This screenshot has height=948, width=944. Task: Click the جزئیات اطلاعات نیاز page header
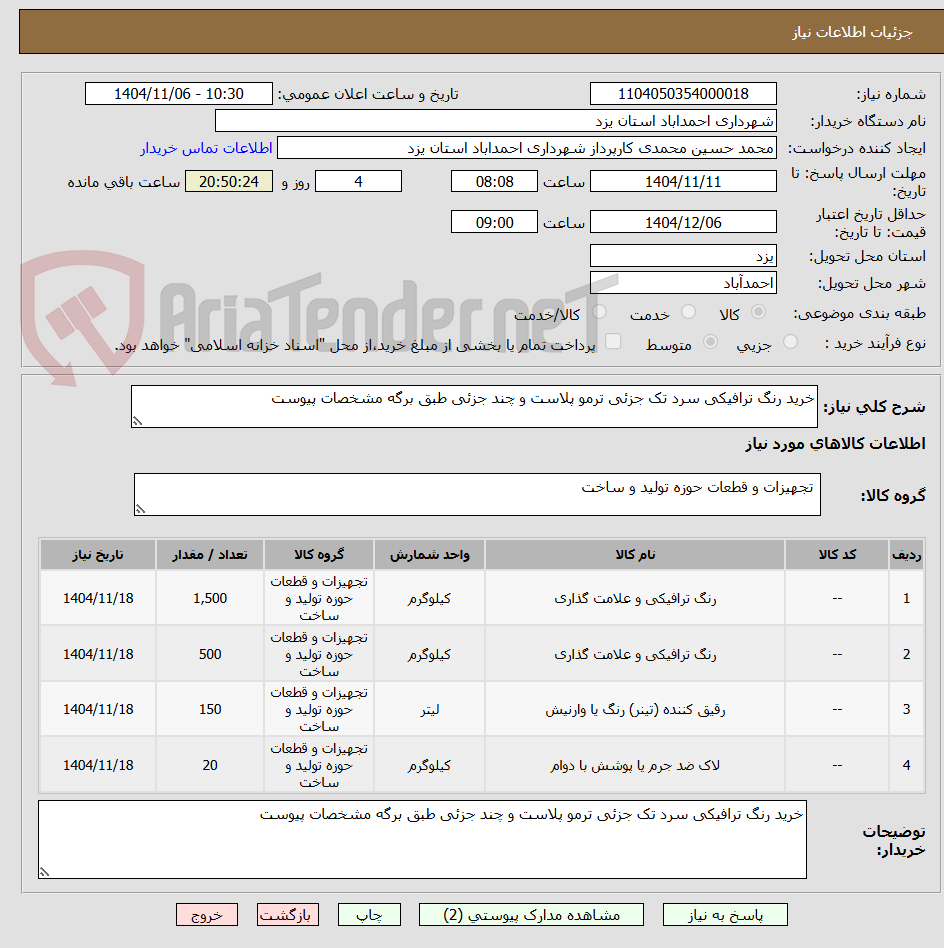pos(852,32)
